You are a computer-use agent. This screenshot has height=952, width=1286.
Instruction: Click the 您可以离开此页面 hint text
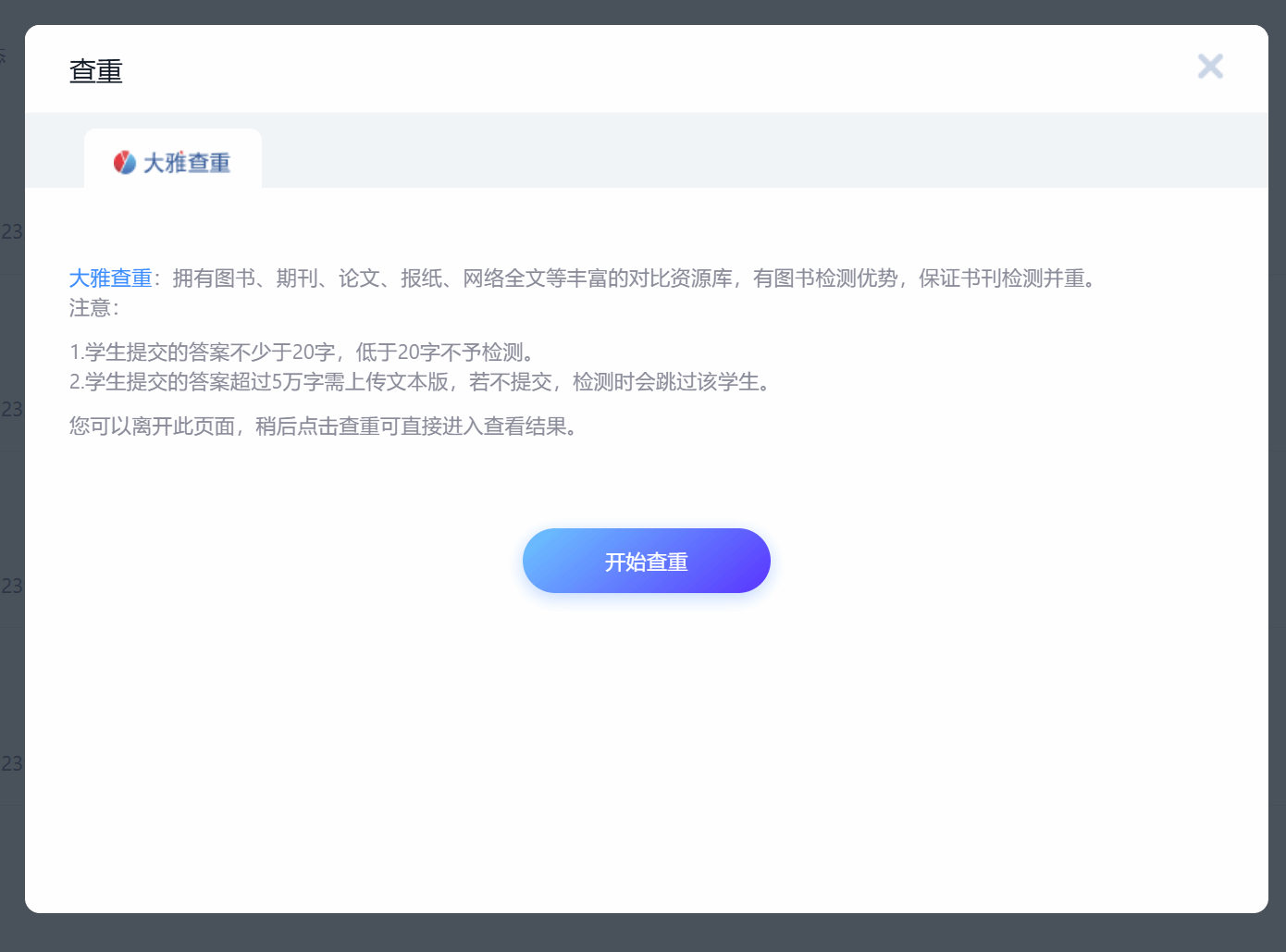[x=323, y=427]
